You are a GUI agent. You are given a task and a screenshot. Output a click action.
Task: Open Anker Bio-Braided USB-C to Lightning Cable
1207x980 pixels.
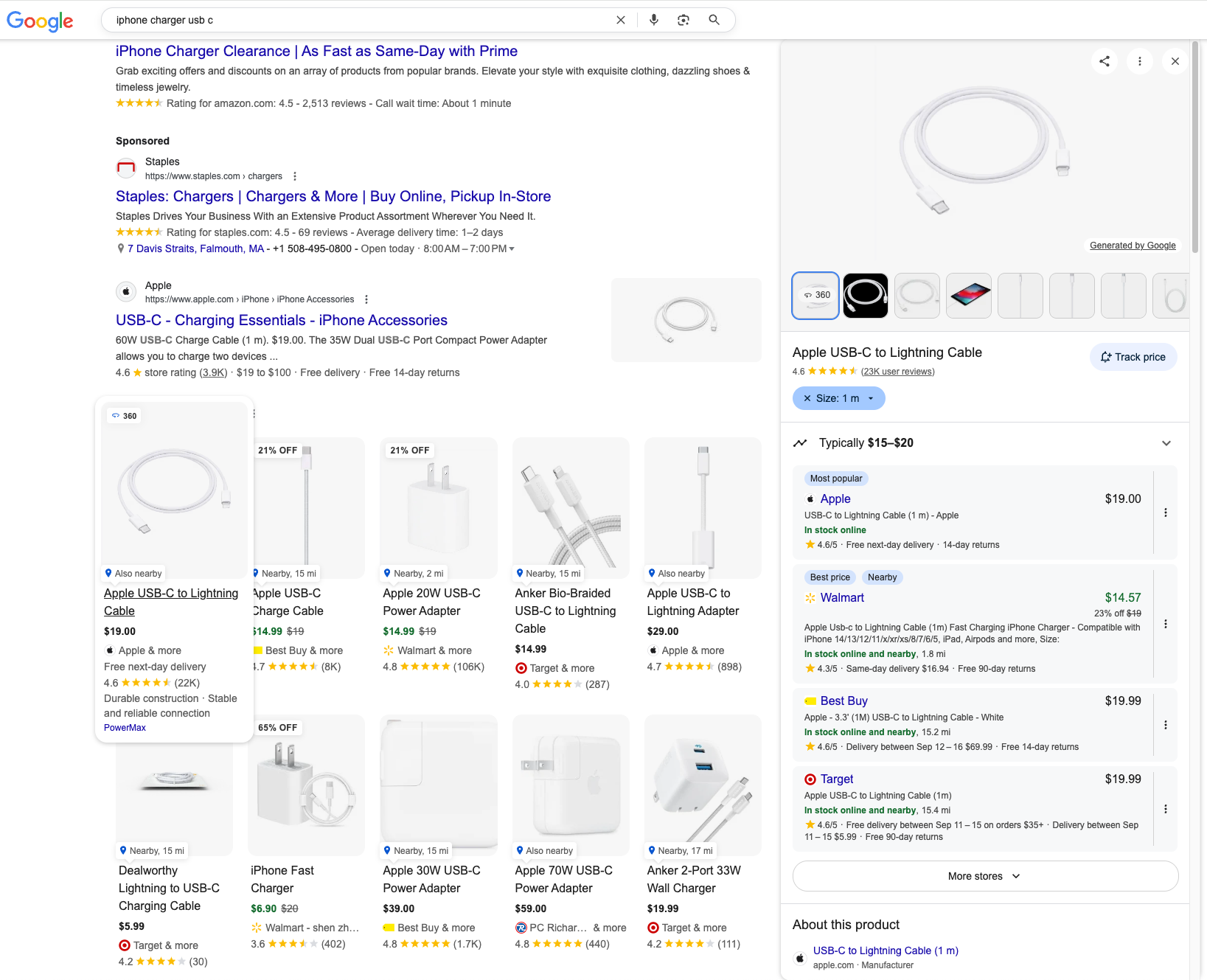click(565, 611)
